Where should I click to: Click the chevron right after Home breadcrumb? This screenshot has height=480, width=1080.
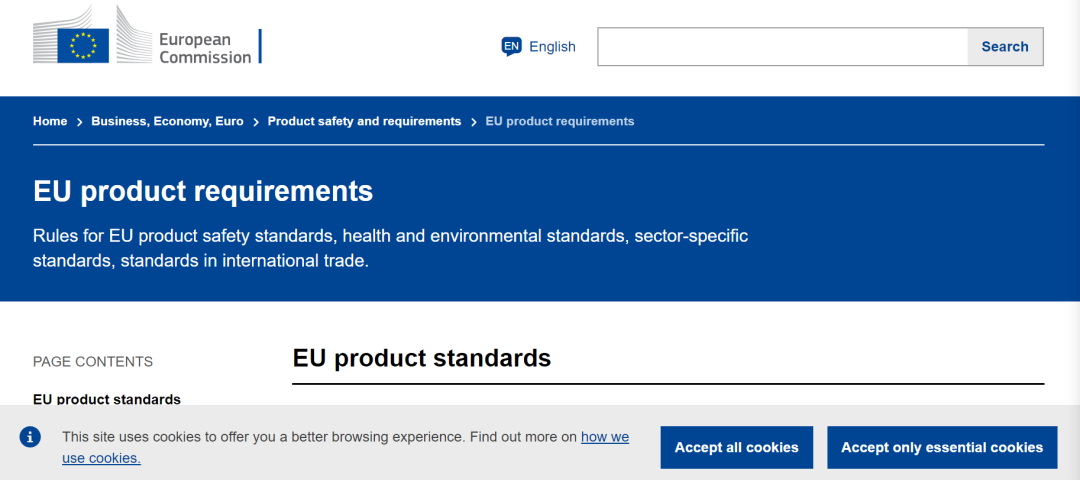pos(80,122)
